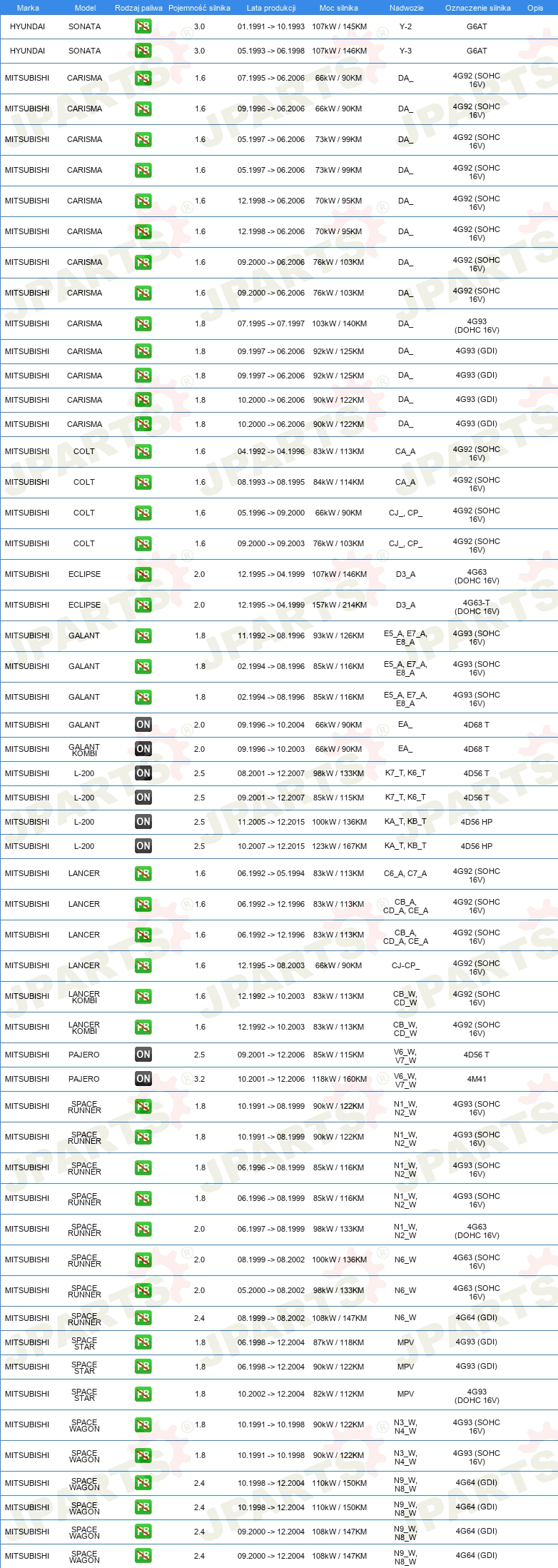The image size is (558, 1568).
Task: Click the Oznaczenie silnika column header
Action: pos(478,8)
